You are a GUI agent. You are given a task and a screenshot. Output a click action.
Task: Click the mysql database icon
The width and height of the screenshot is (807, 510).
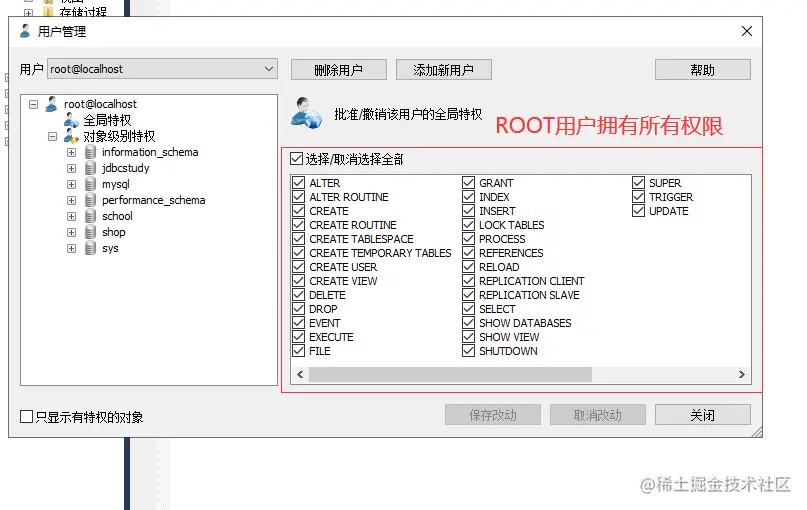(91, 184)
